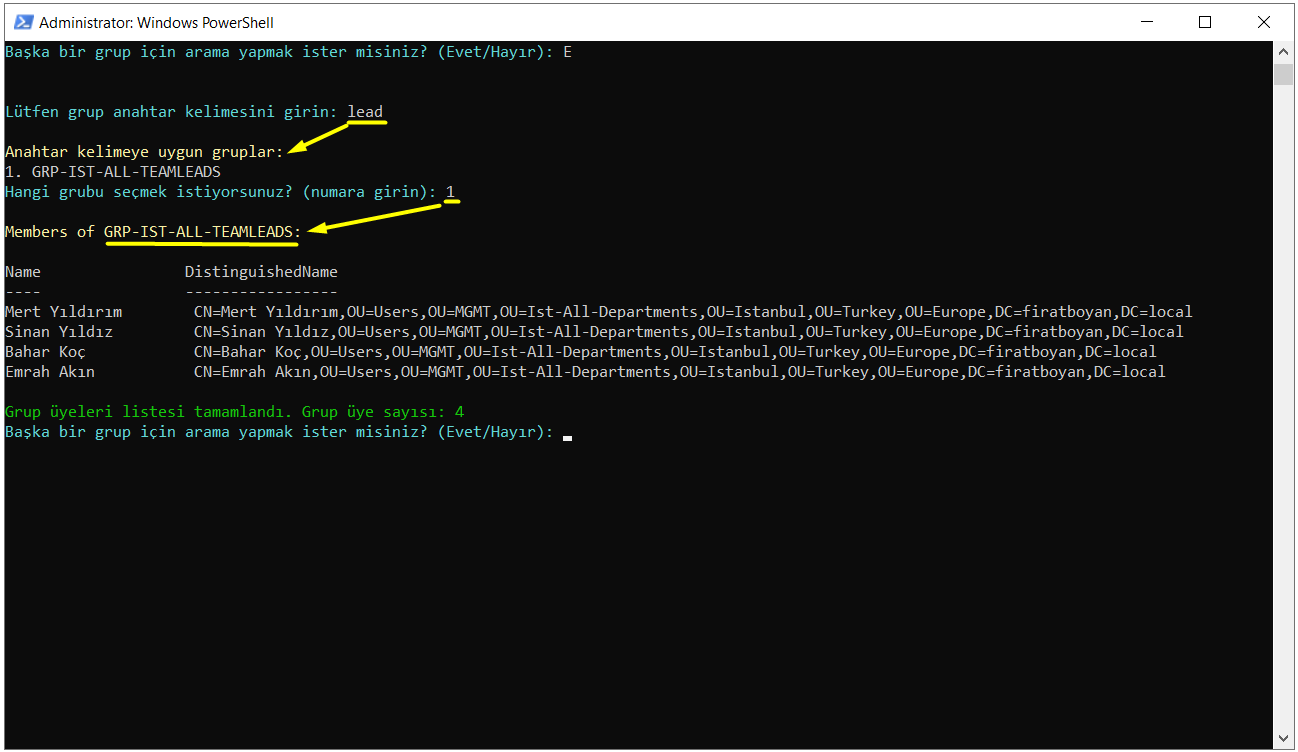This screenshot has width=1298, height=752.
Task: Click the 'Name' column header
Action: (x=23, y=272)
